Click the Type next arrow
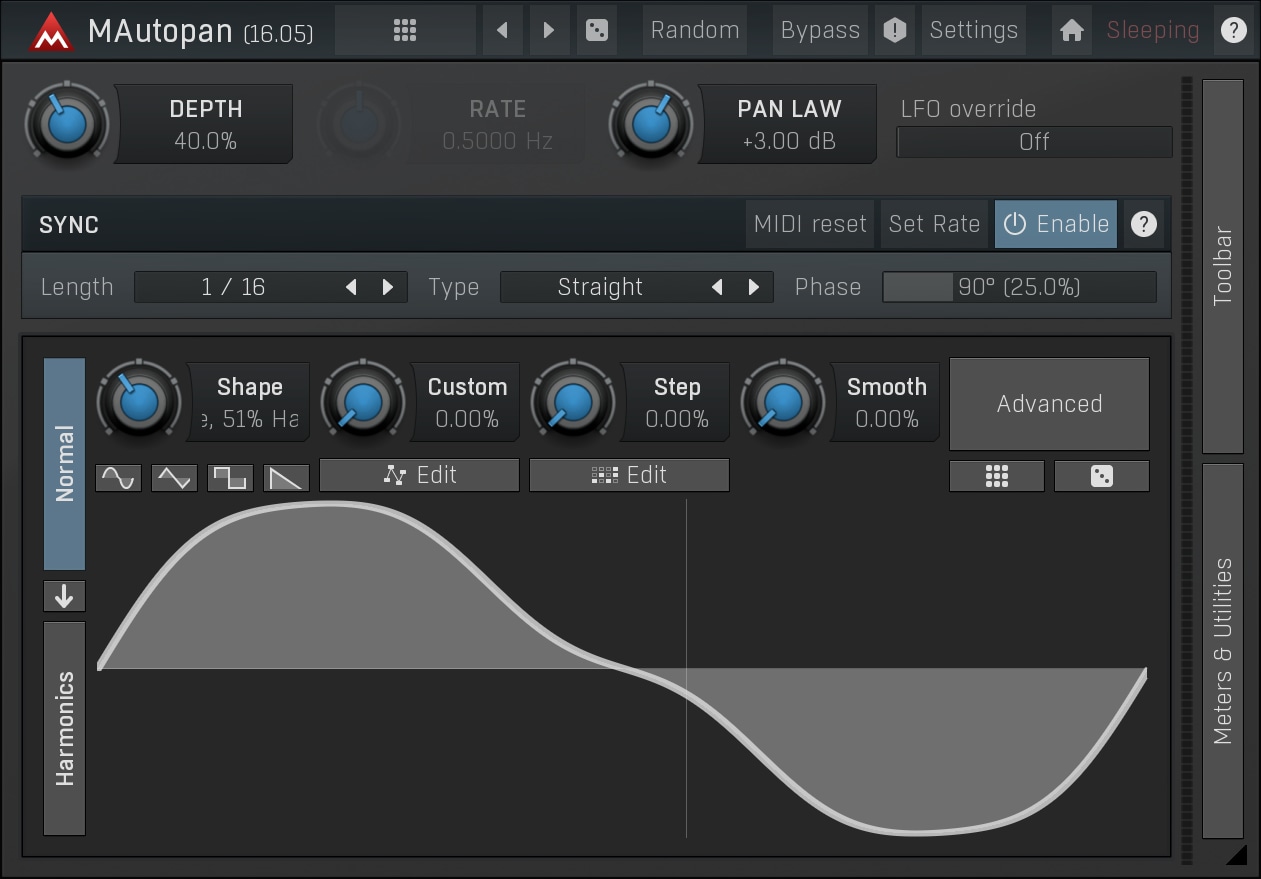The image size is (1261, 879). pos(754,287)
